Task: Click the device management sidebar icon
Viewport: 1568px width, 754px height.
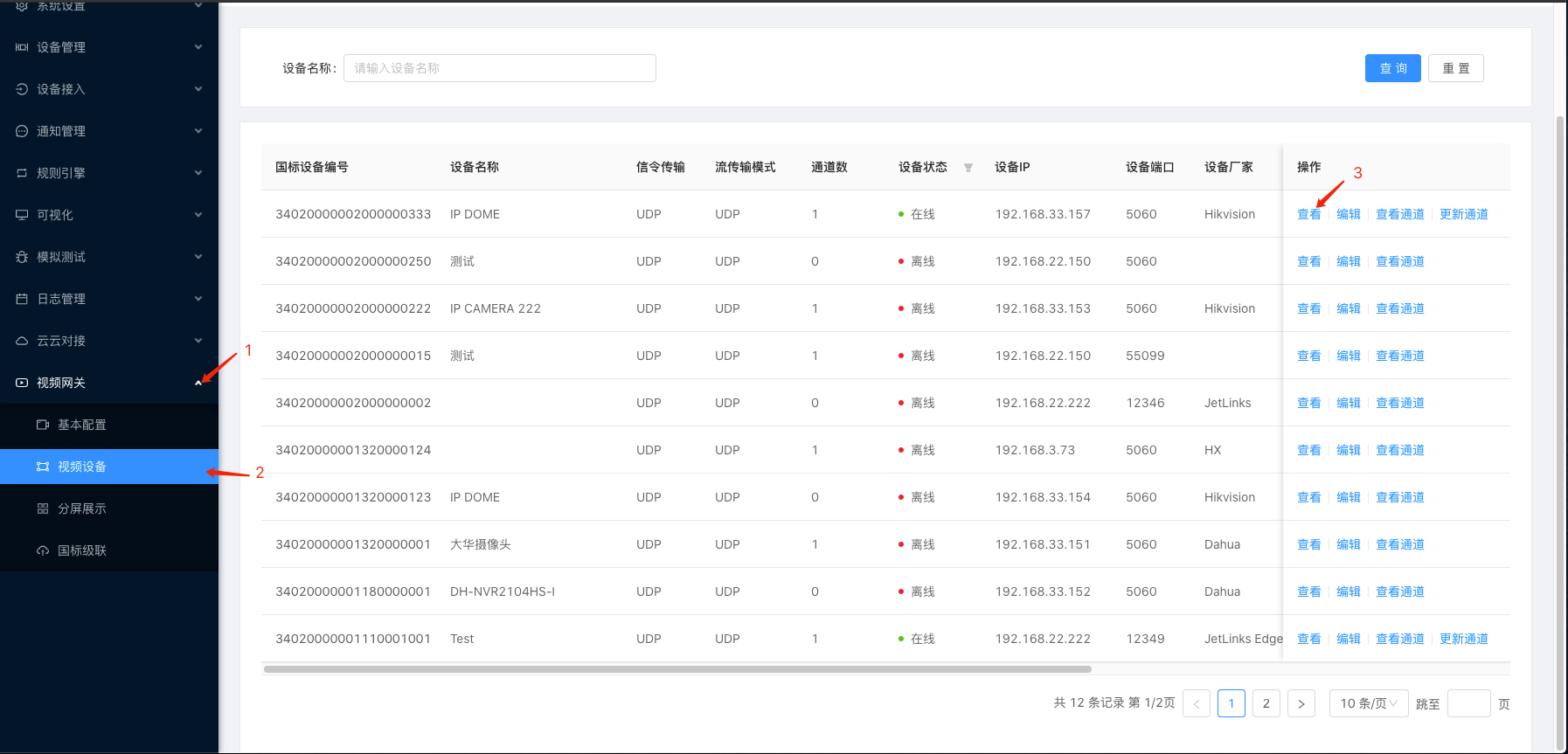Action: click(22, 47)
